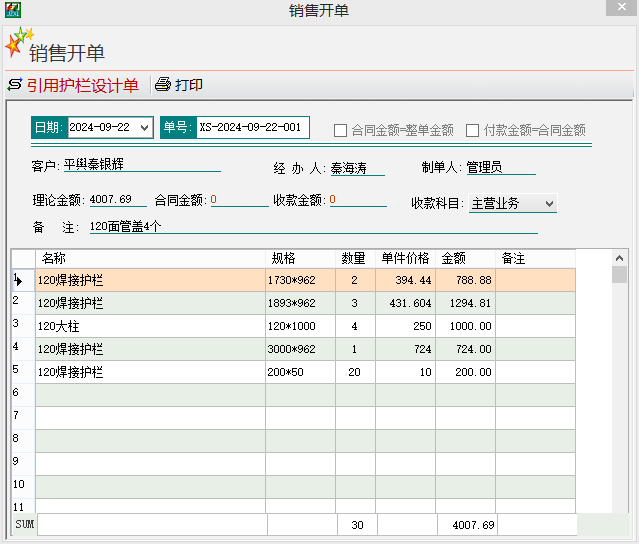Select row header number 6

tap(23, 395)
